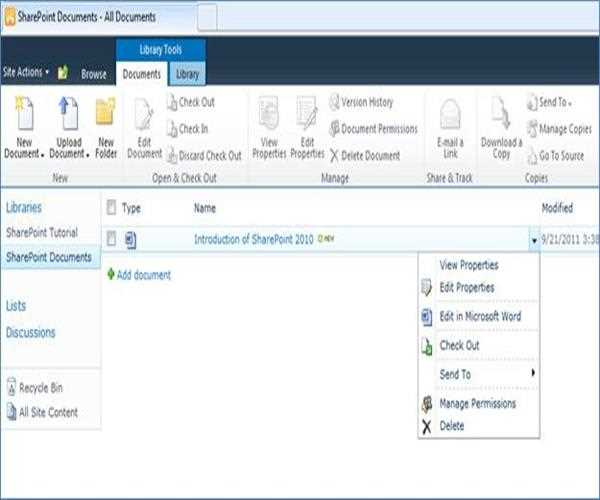Click the Download a Copy icon
The height and width of the screenshot is (500, 600).
[x=501, y=115]
